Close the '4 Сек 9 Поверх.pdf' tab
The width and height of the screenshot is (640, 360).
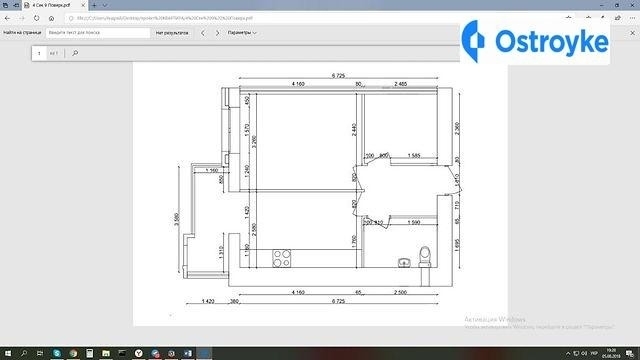83,5
